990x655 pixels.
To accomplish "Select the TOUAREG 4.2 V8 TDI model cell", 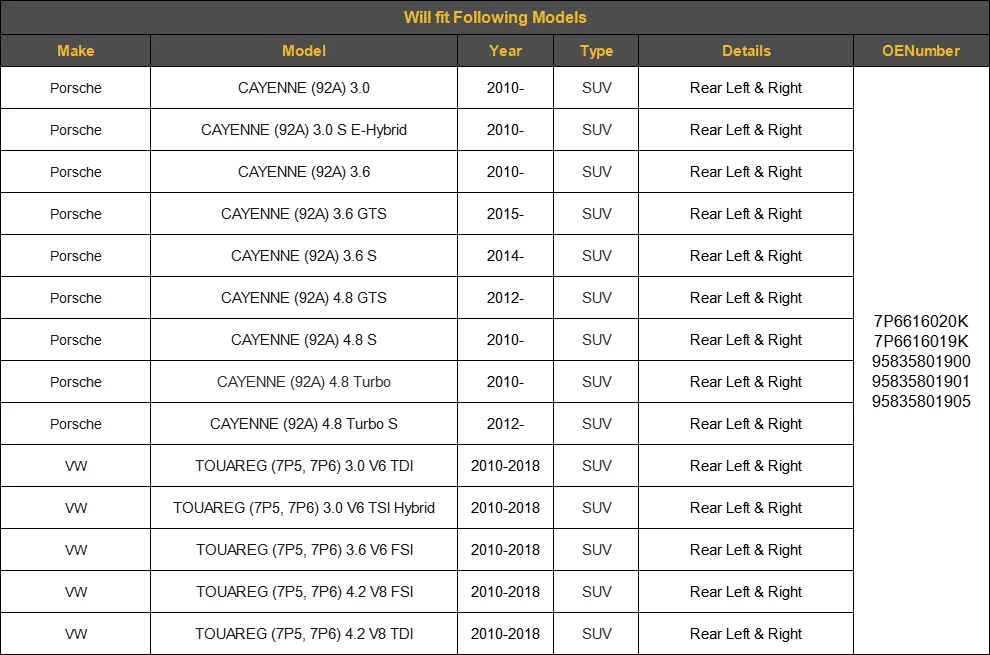I will pyautogui.click(x=304, y=634).
